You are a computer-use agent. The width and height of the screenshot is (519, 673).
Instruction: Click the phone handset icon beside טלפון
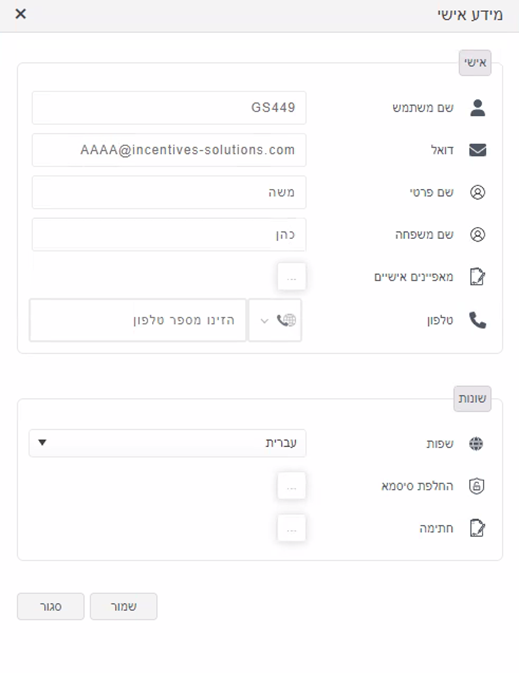[x=477, y=320]
